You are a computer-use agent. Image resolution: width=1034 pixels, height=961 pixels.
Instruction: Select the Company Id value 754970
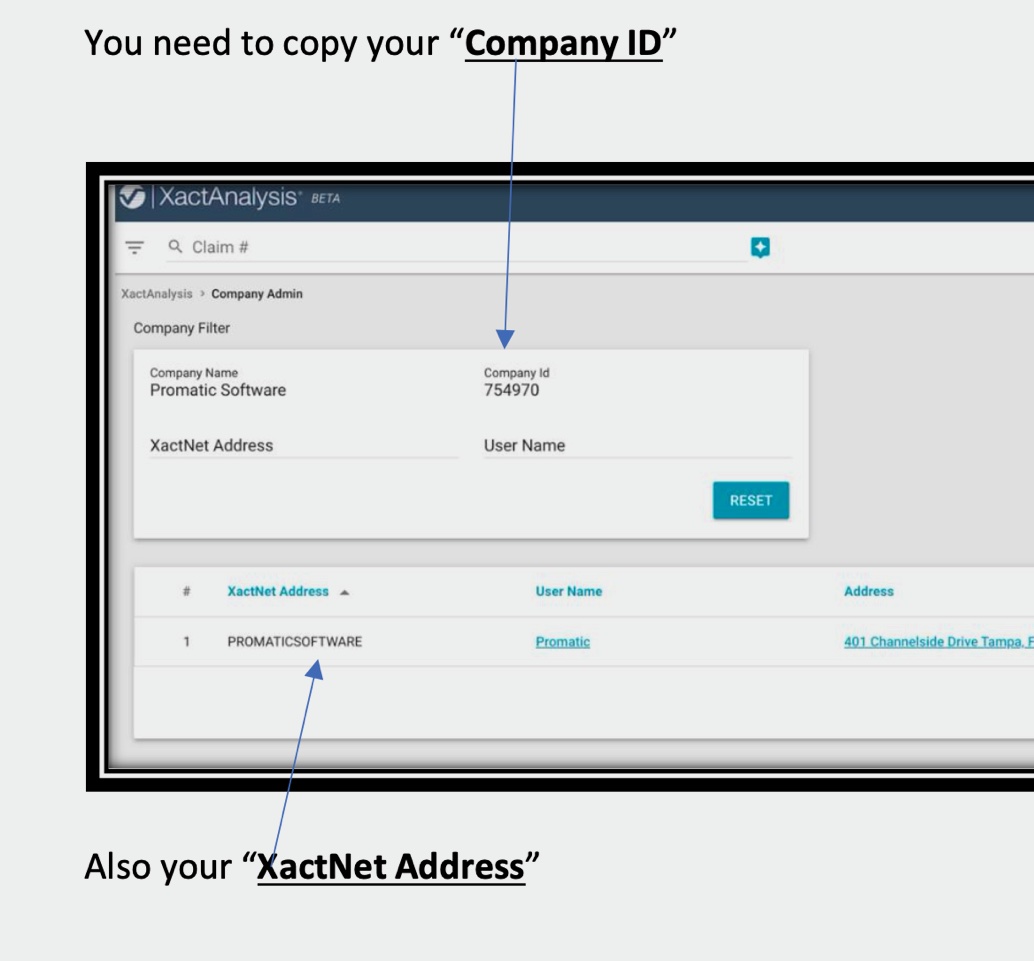coord(511,390)
